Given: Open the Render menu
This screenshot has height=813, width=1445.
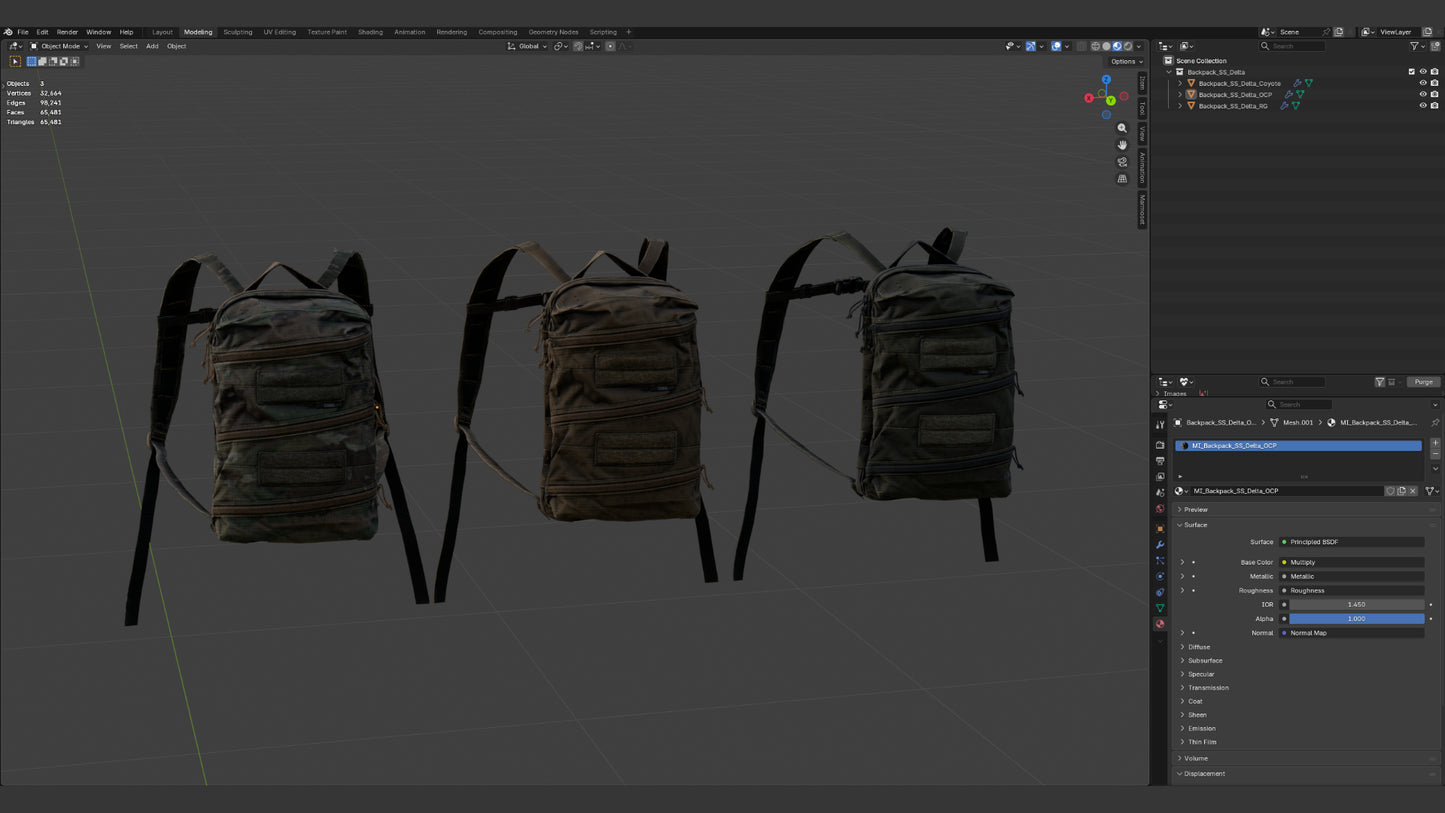Looking at the screenshot, I should [x=67, y=32].
